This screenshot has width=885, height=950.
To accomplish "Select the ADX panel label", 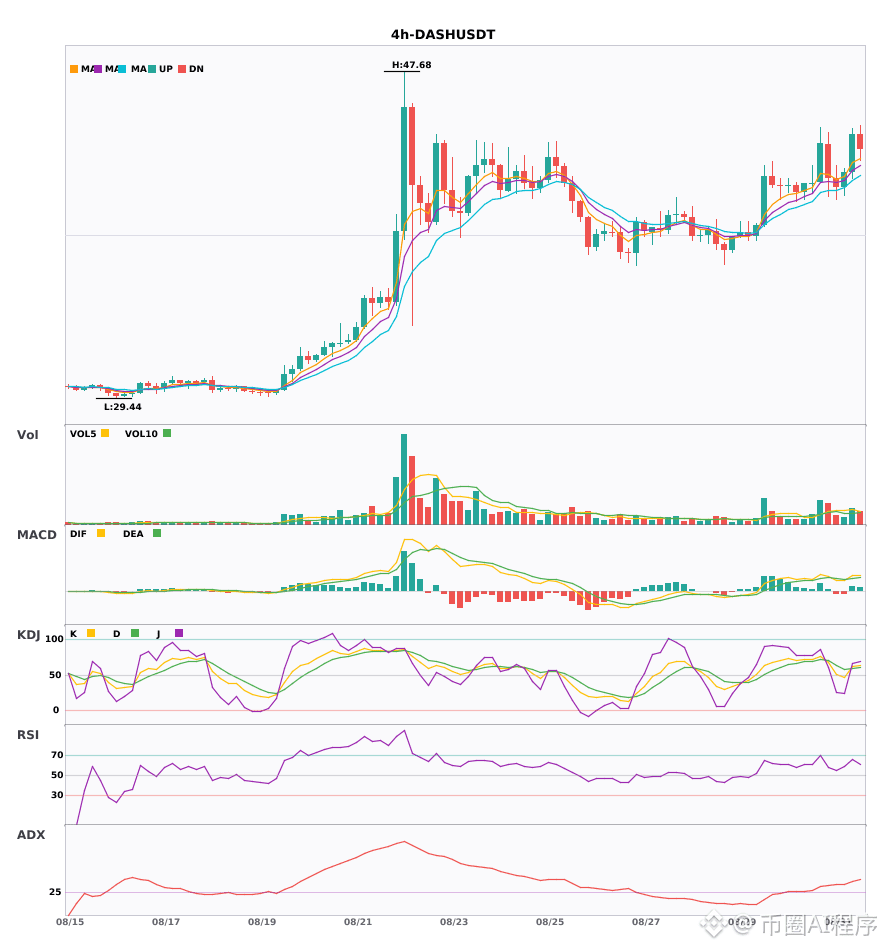I will [31, 835].
